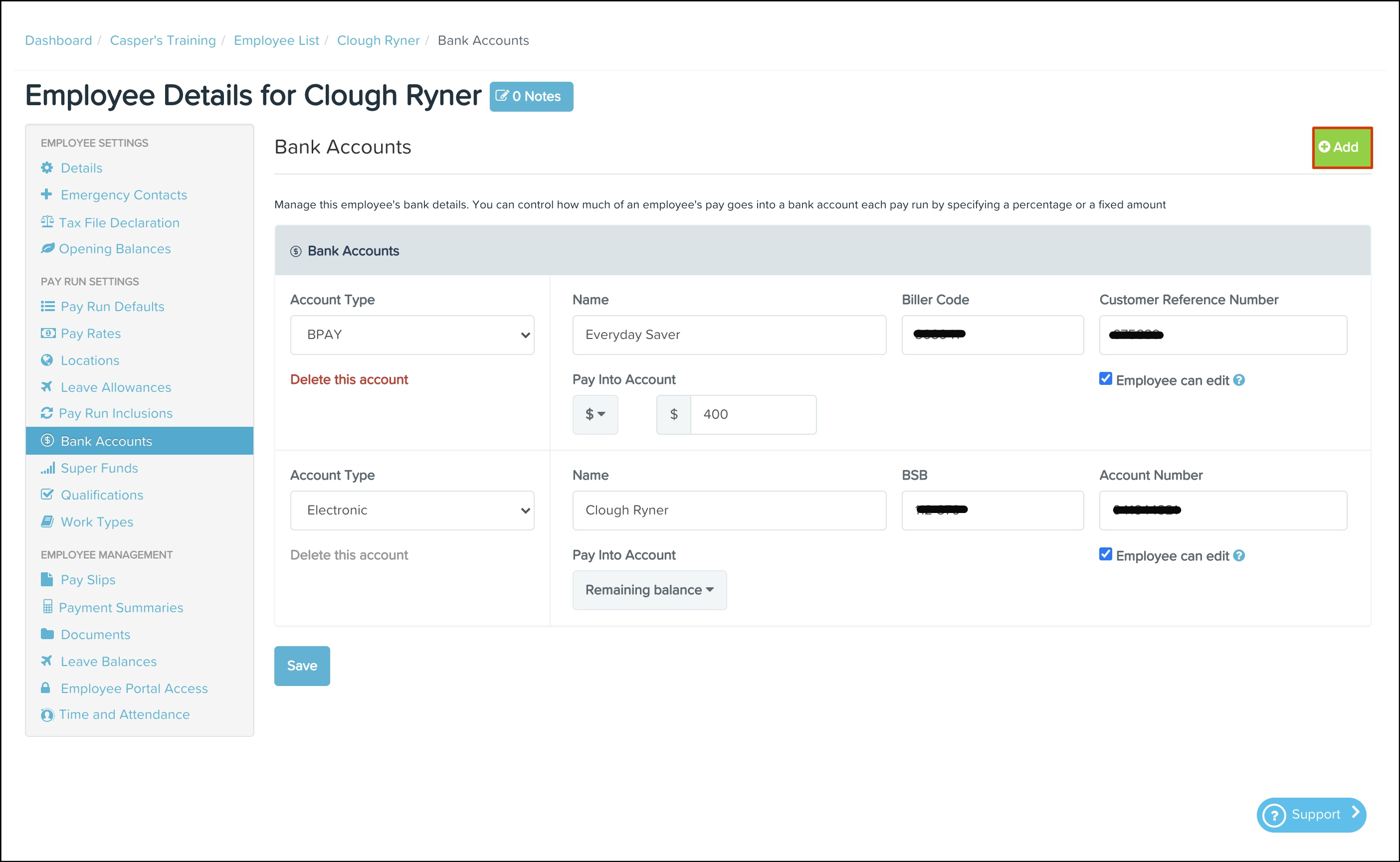Open the dollar sign pay type dropdown

pos(595,414)
